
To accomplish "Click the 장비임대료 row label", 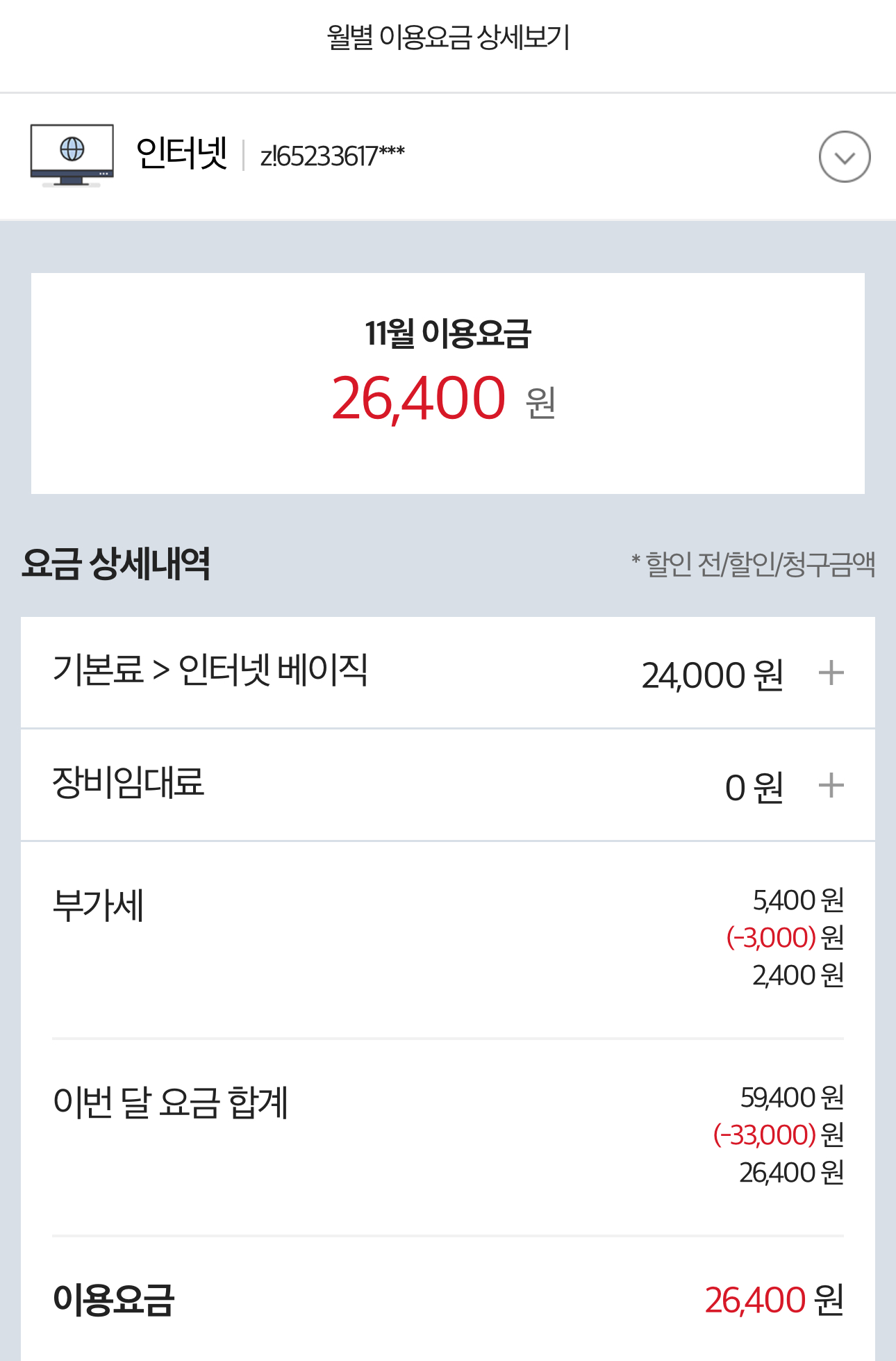I will [x=128, y=783].
